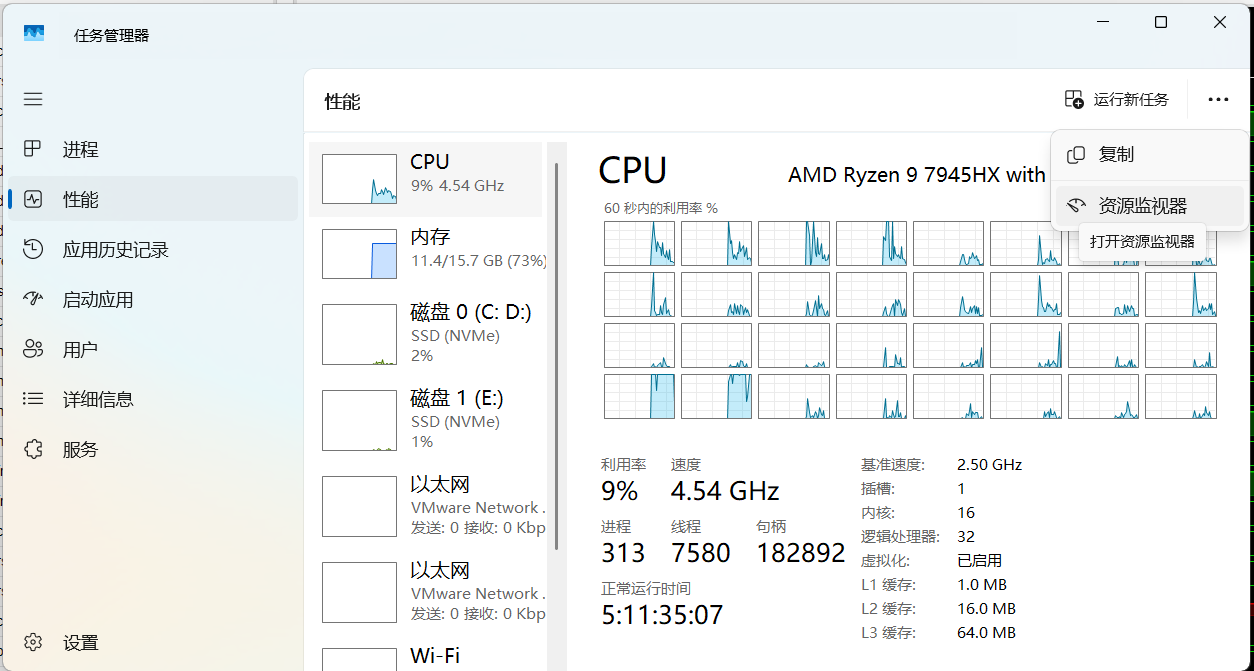Select 磁盘 1 (E:) entry

[426, 419]
